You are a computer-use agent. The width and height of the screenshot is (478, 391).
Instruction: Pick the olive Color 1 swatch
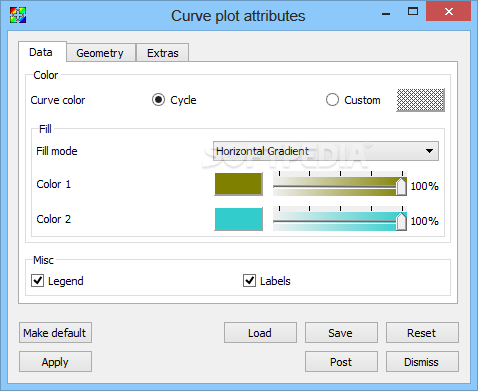click(x=239, y=184)
